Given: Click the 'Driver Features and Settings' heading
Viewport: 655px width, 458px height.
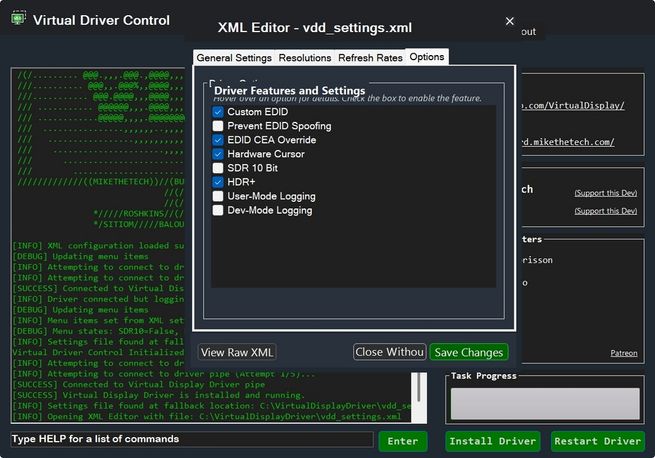Looking at the screenshot, I should click(x=289, y=90).
